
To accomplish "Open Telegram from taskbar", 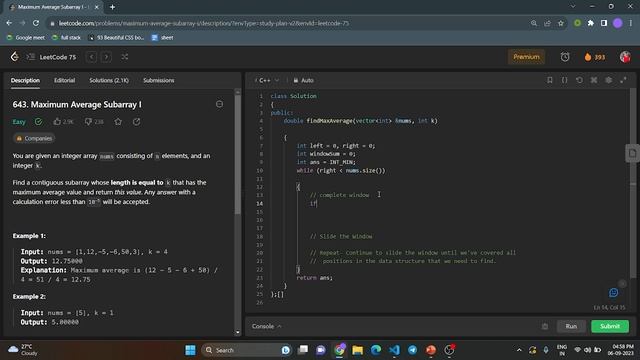I will point(413,350).
